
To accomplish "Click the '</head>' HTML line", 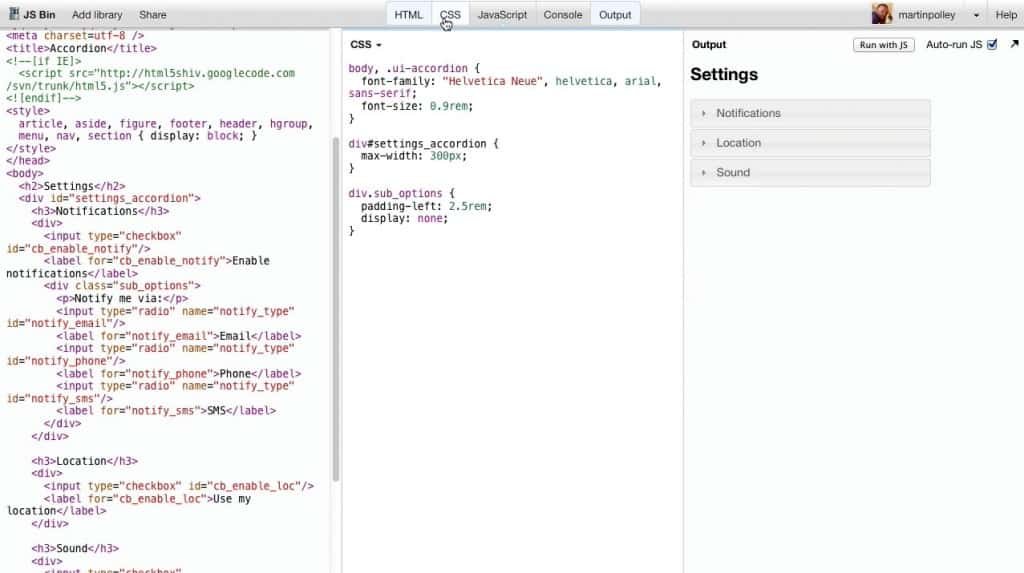I will (x=27, y=161).
